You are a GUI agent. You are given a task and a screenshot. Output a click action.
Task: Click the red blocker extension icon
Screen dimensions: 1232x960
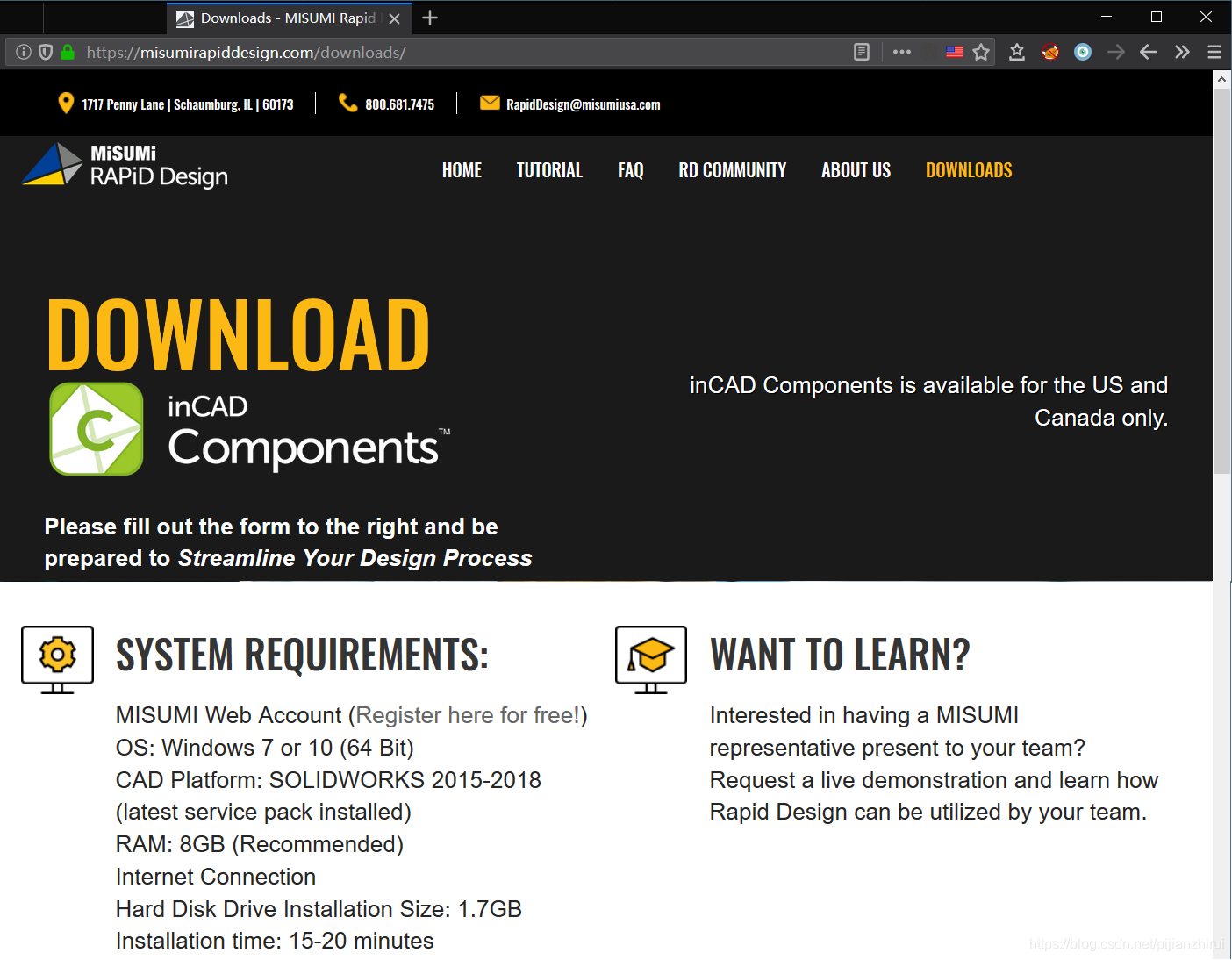click(1050, 52)
